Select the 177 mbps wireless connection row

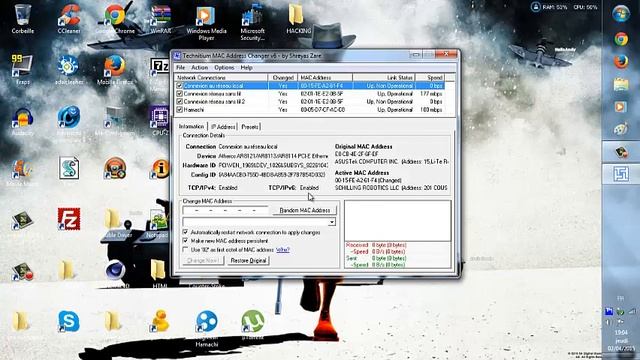coord(310,93)
